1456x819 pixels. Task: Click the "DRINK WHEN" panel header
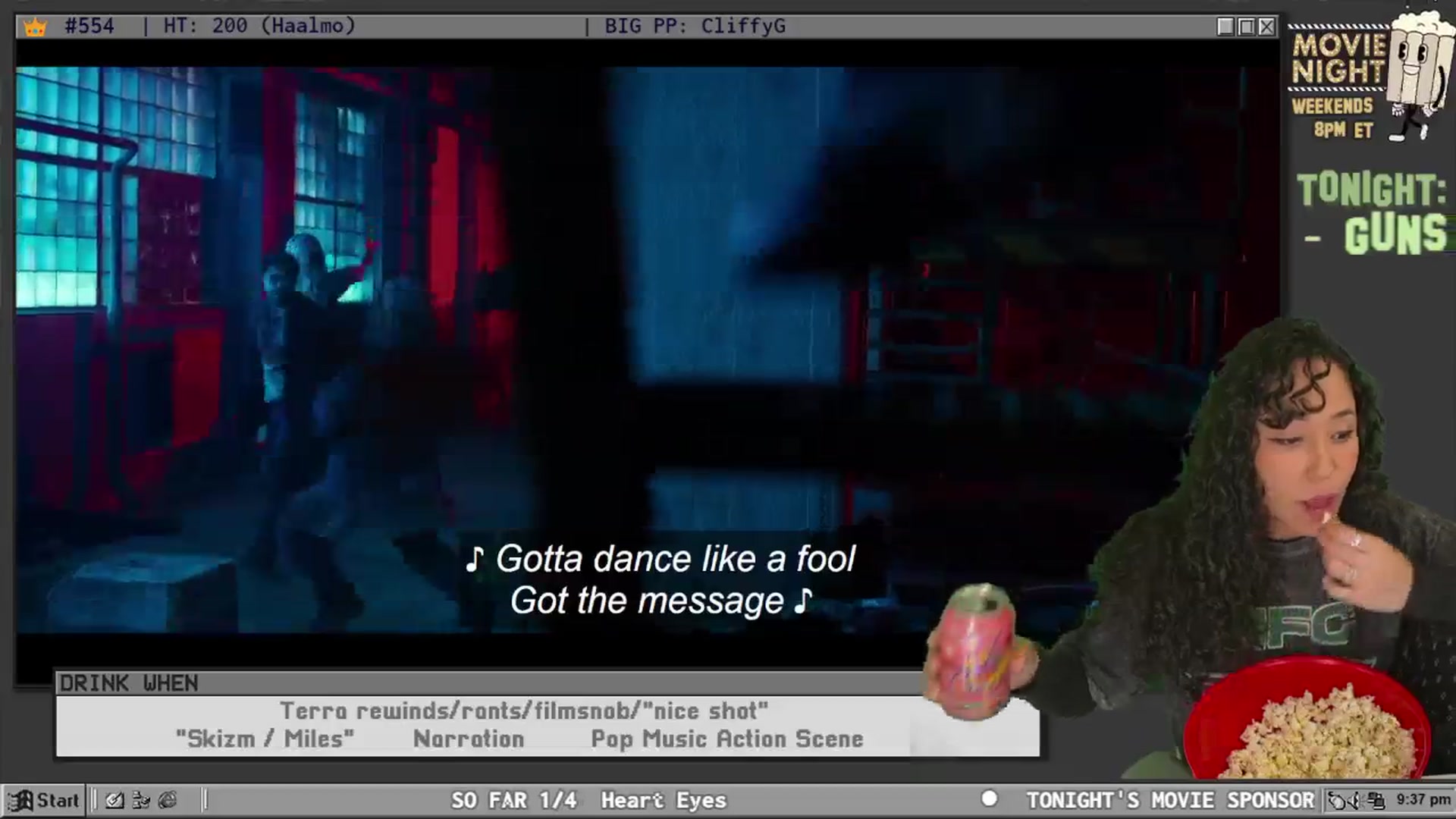128,683
